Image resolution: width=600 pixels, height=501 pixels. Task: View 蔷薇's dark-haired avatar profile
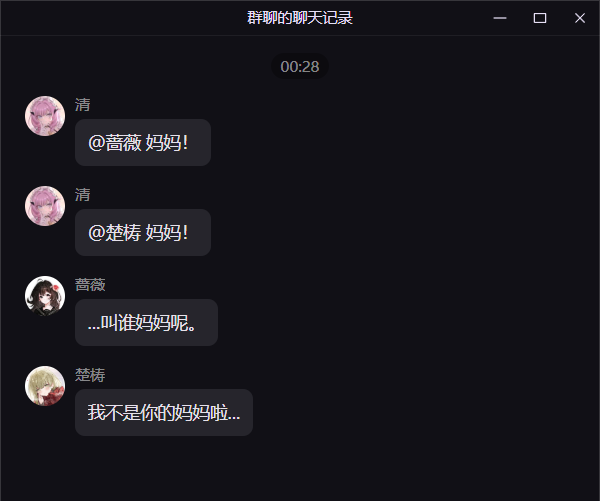45,296
